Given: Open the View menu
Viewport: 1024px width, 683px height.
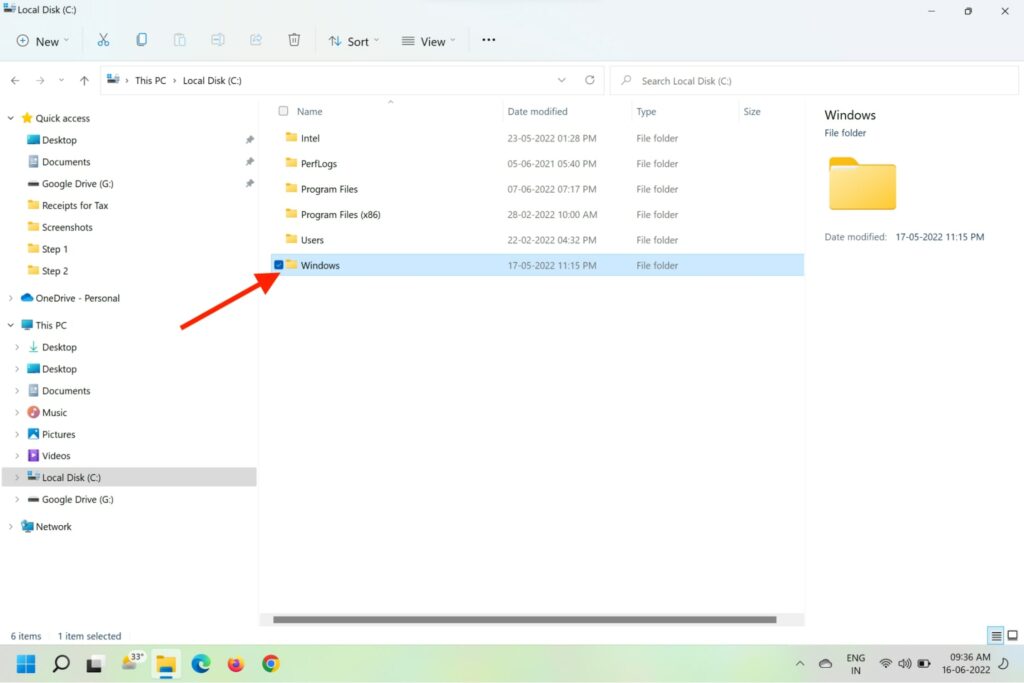Looking at the screenshot, I should click(427, 41).
